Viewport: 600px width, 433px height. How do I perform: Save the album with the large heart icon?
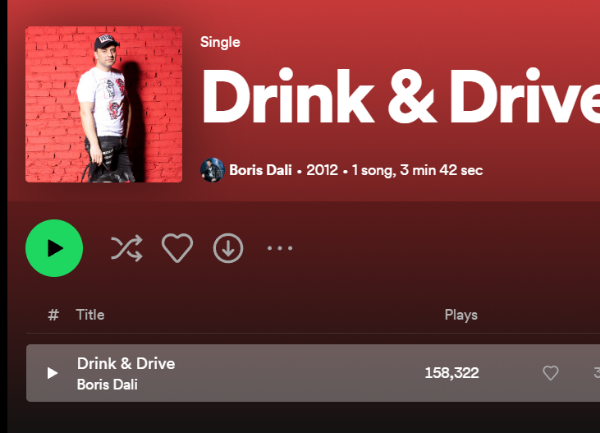[177, 248]
